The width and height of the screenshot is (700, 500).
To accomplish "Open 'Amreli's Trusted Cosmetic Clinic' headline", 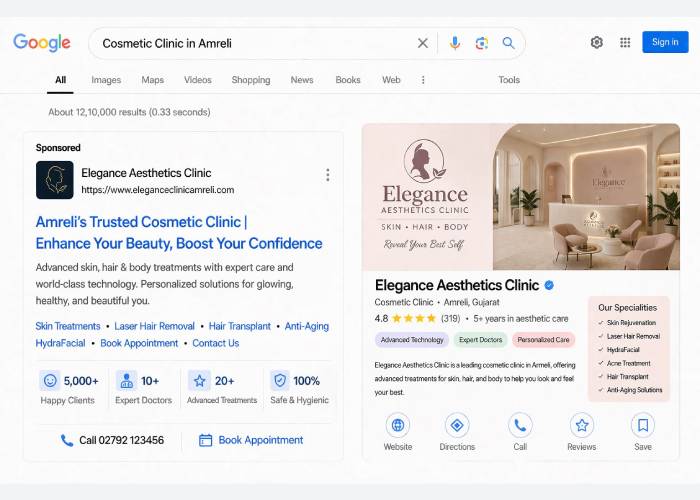I will (x=179, y=233).
